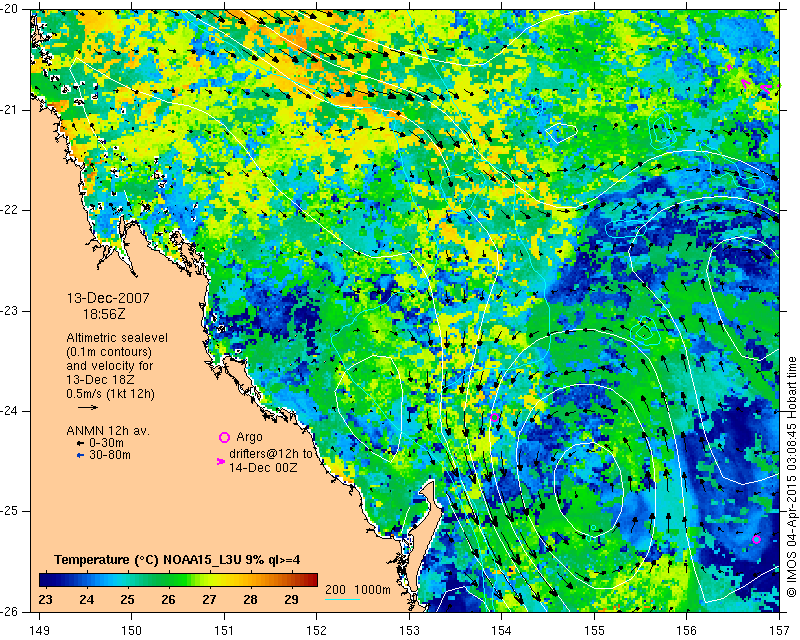Click the 'Temperature (°C) NOAA15_L3U 9% ql>=4' title

coord(177,560)
